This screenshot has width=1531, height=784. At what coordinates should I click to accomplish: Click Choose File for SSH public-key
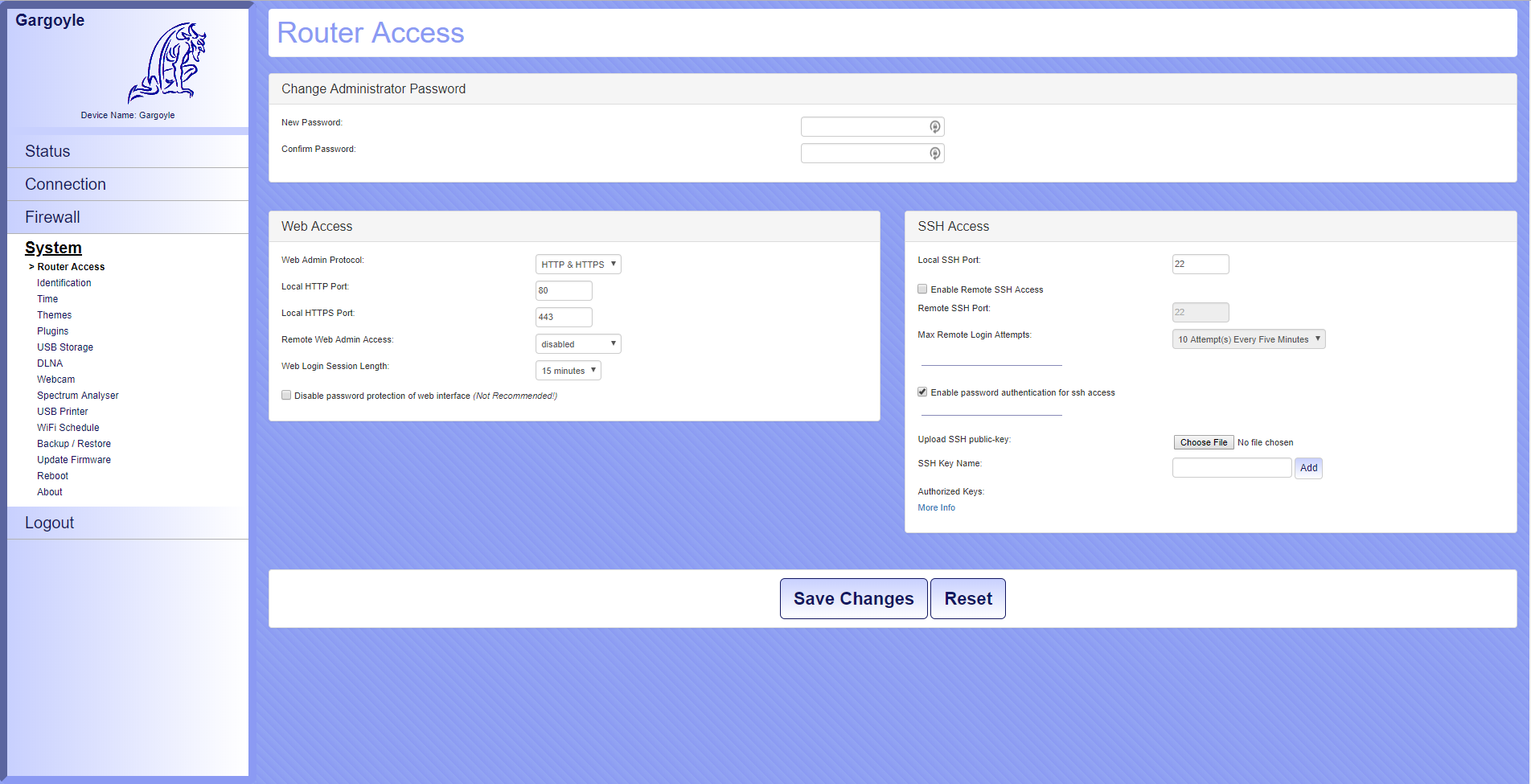click(1203, 443)
